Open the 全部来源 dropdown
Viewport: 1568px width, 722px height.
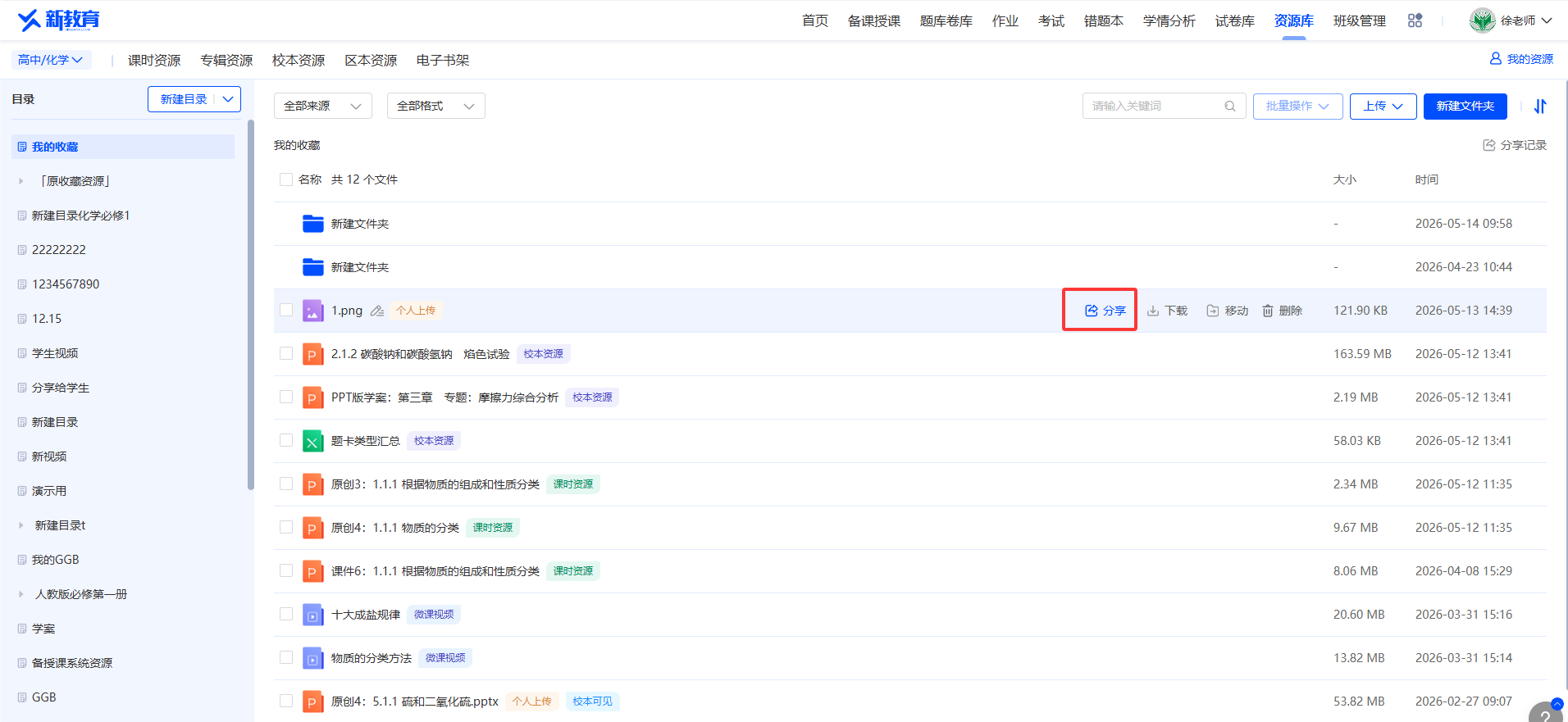pyautogui.click(x=323, y=106)
